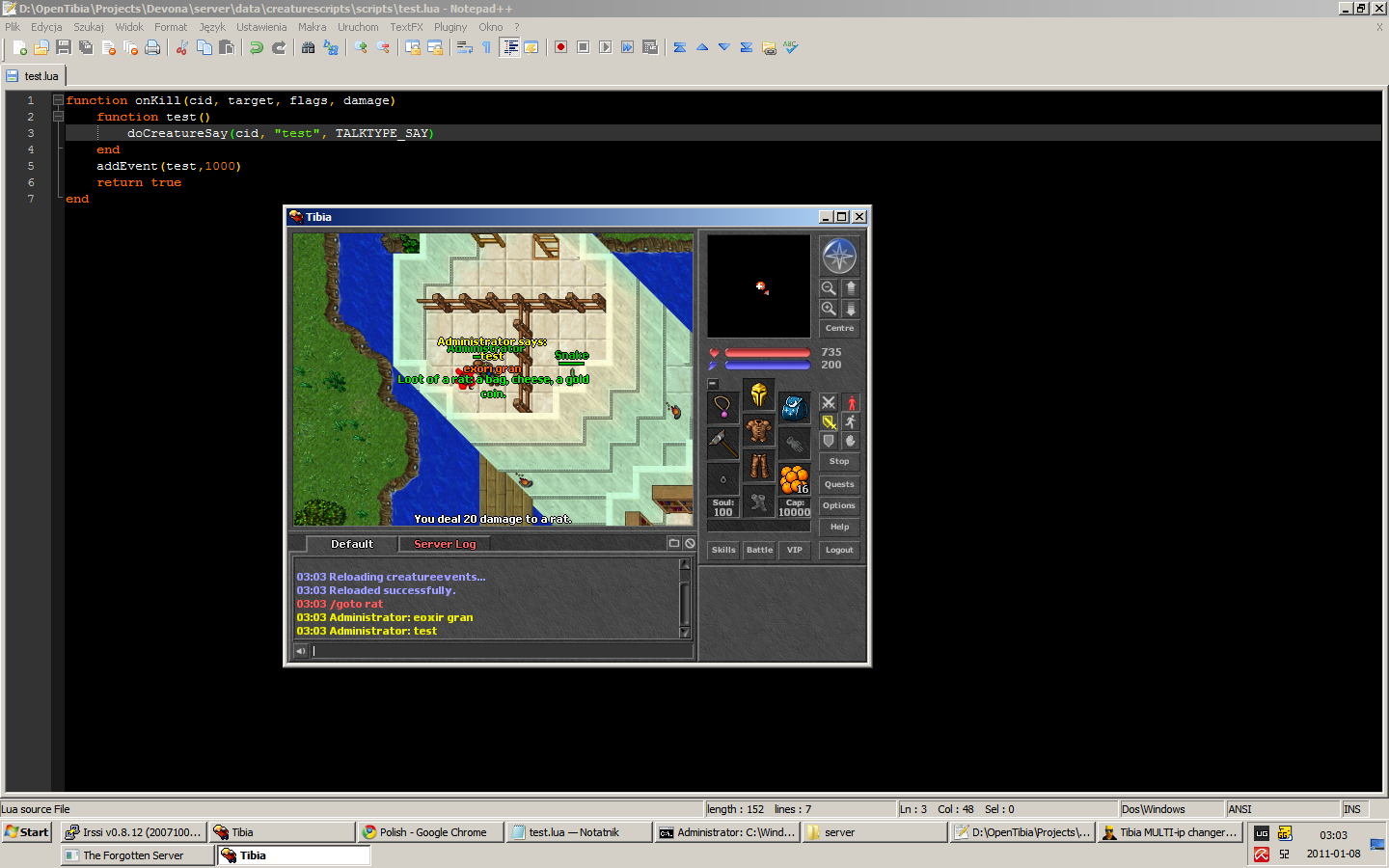1389x868 pixels.
Task: Click the Redo arrow icon
Action: pyautogui.click(x=279, y=47)
